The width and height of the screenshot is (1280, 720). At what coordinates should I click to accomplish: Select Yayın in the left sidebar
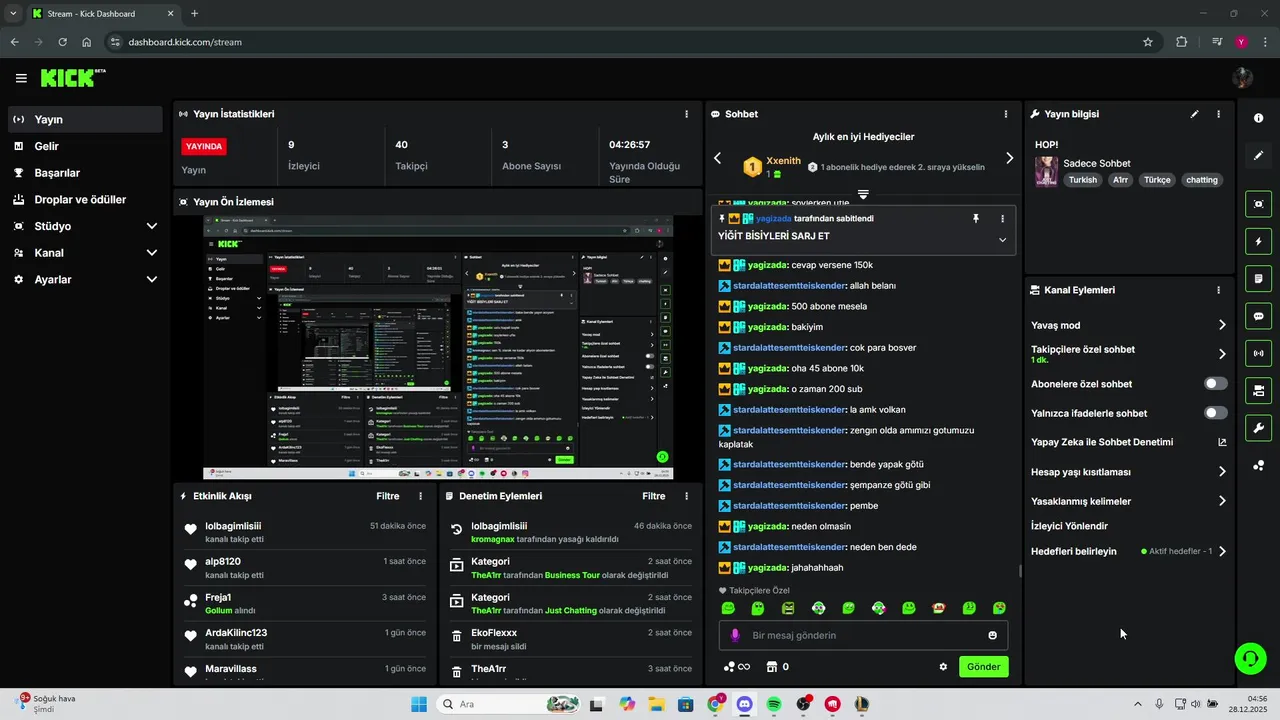click(x=85, y=119)
